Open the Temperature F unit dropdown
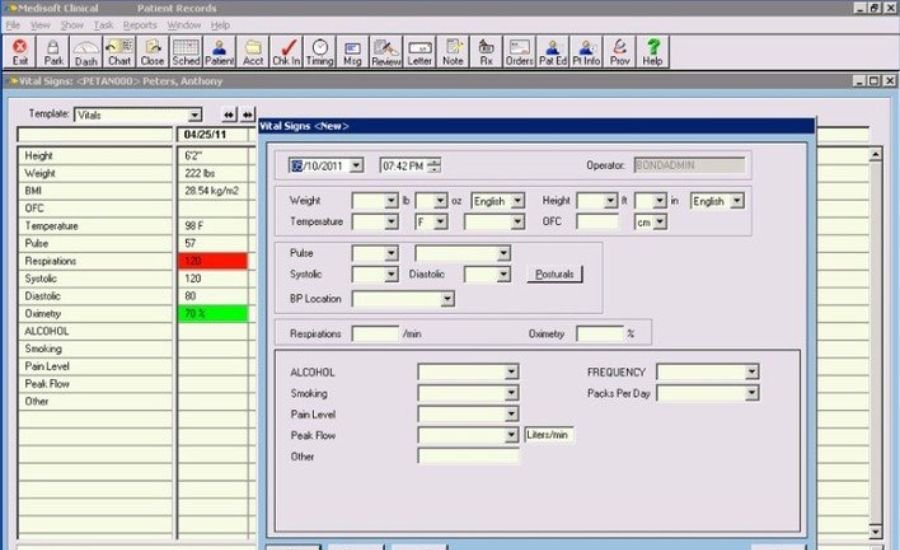Image resolution: width=900 pixels, height=550 pixels. (440, 222)
